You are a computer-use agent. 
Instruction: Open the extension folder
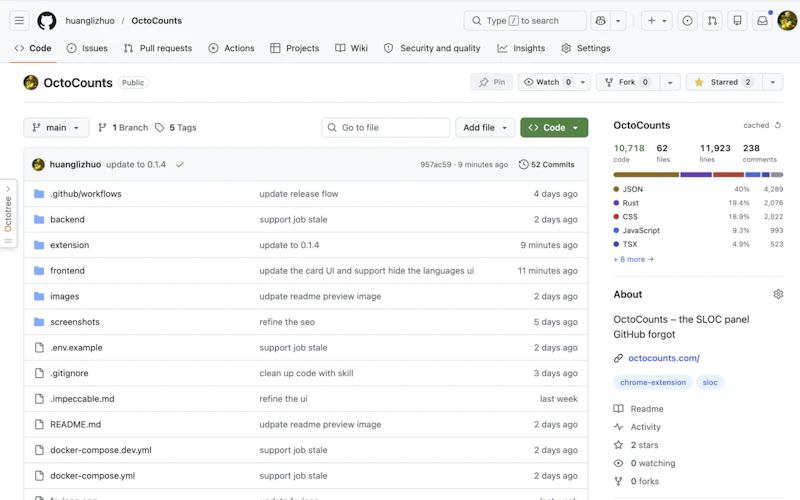69,245
